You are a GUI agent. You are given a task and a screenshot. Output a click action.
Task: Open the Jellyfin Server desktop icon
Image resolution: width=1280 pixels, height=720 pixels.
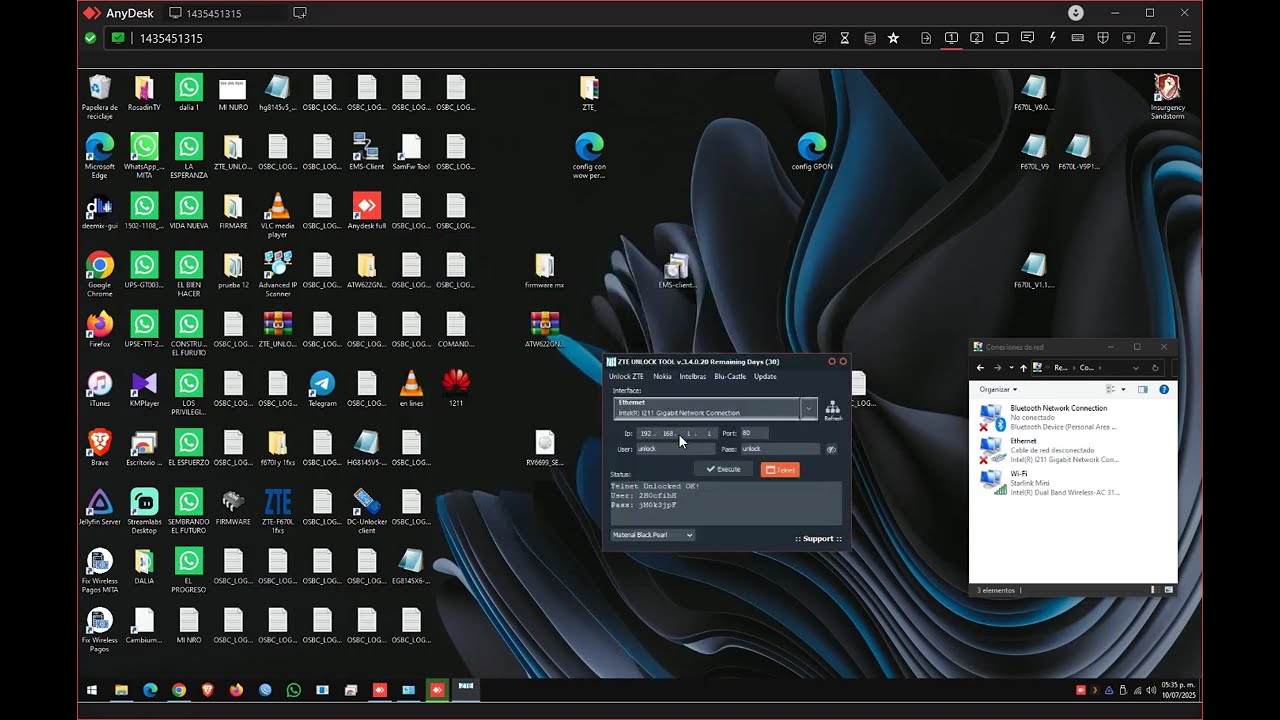99,507
